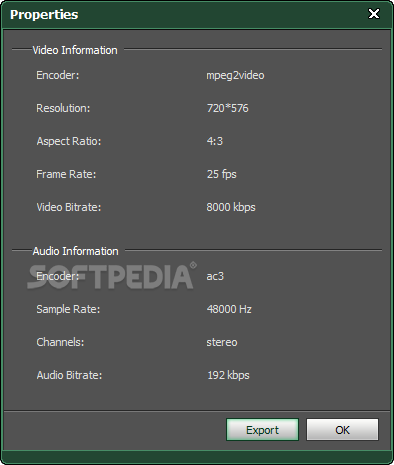394x465 pixels.
Task: Click the 720*576 resolution value
Action: coord(227,108)
